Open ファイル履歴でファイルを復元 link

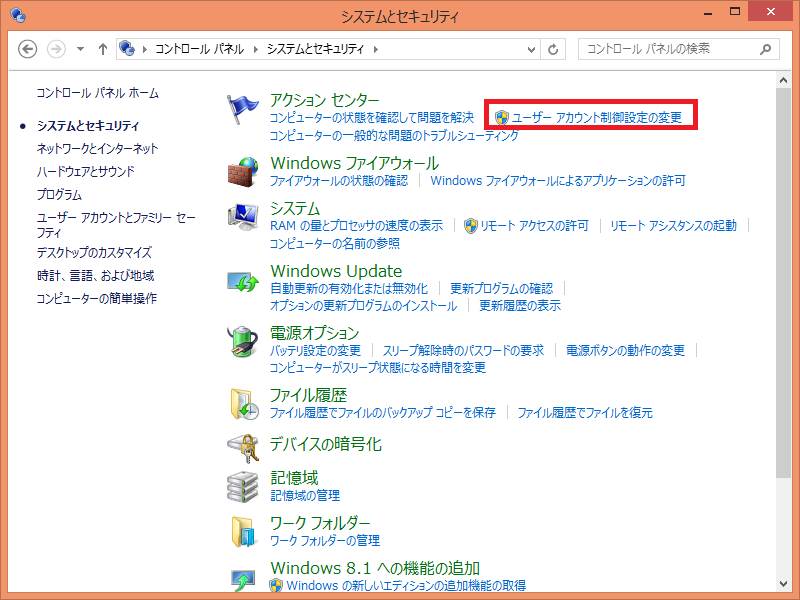tap(585, 413)
